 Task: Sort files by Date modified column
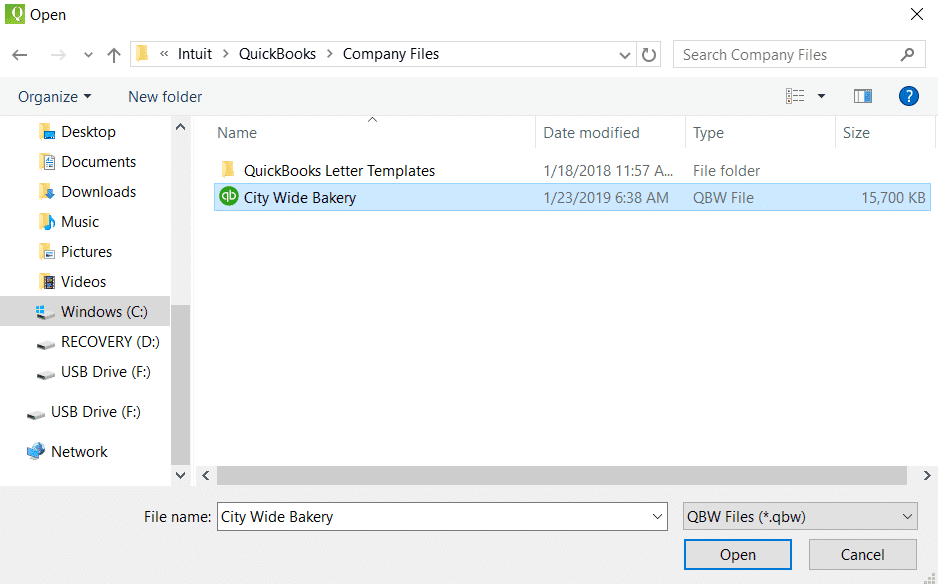tap(591, 133)
